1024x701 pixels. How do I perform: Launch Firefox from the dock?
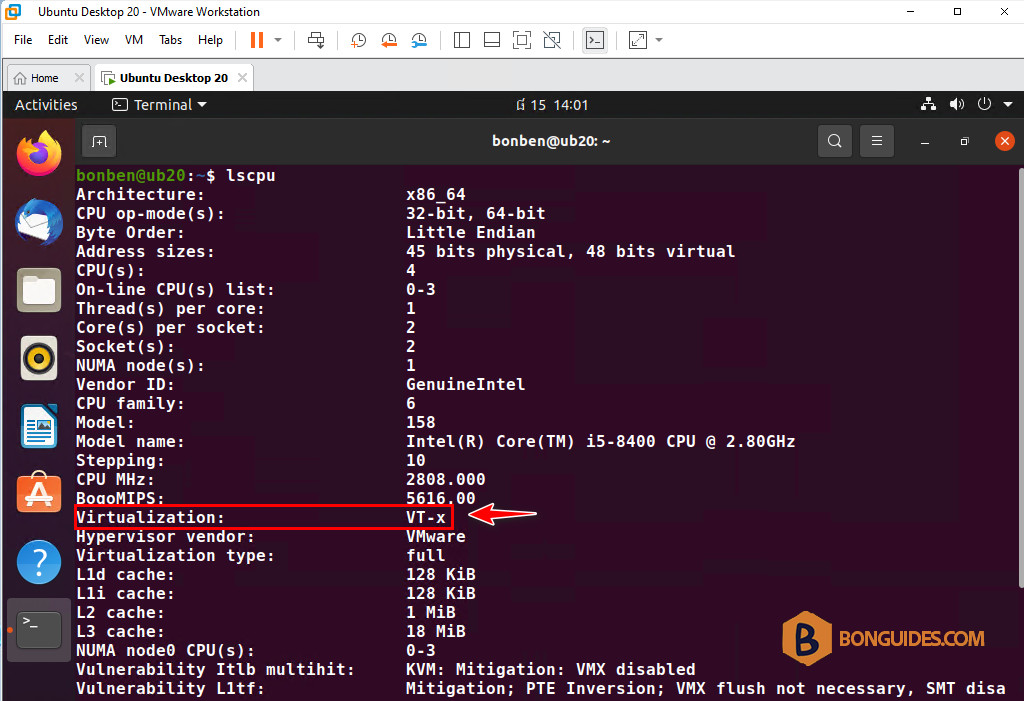point(39,154)
